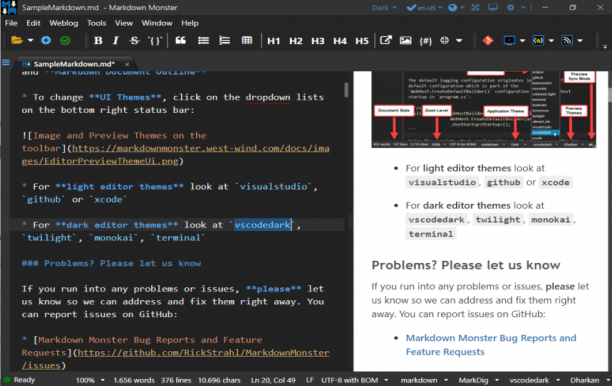Open the Dharkan preview theme dropdown
This screenshot has width=612, height=386.
pos(589,380)
